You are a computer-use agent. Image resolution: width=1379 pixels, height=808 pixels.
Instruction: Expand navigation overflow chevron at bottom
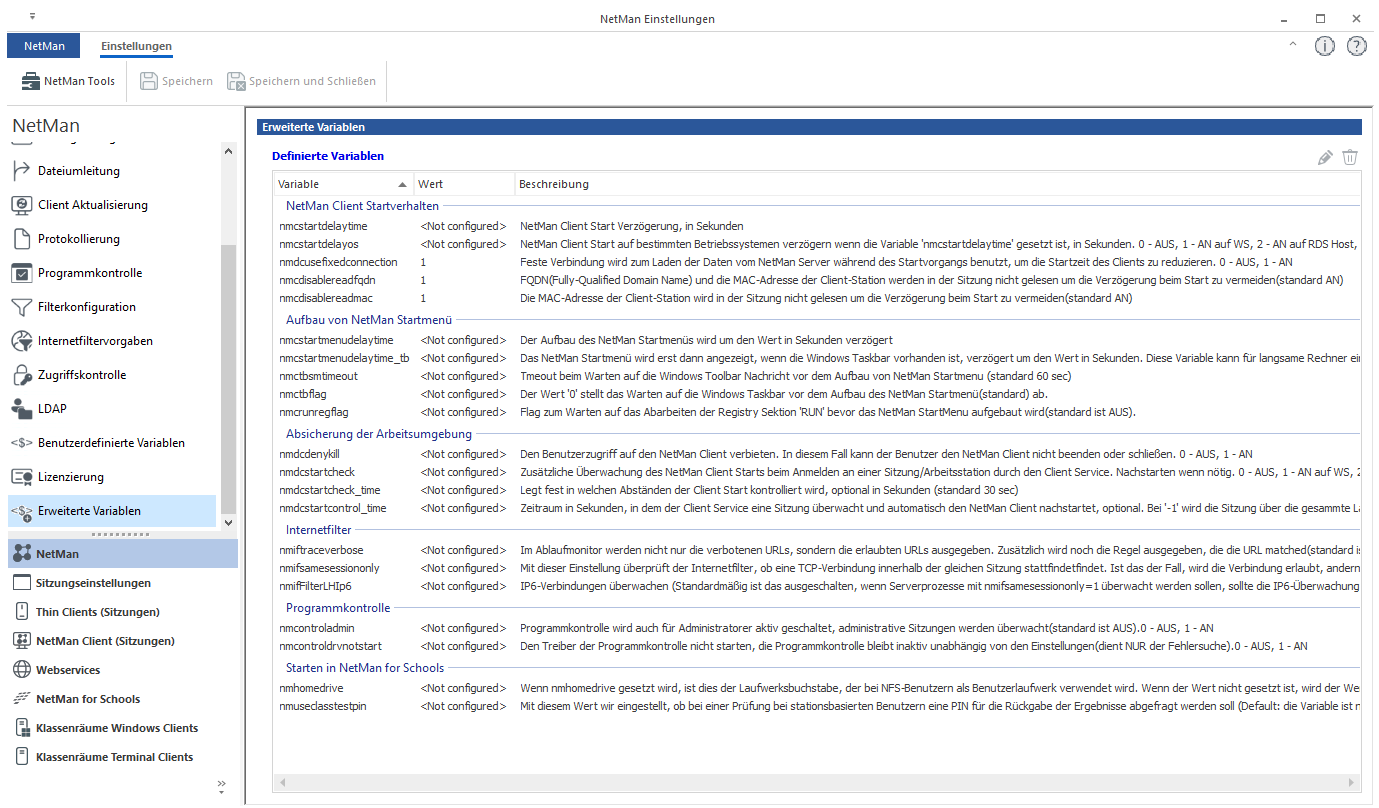[x=221, y=785]
